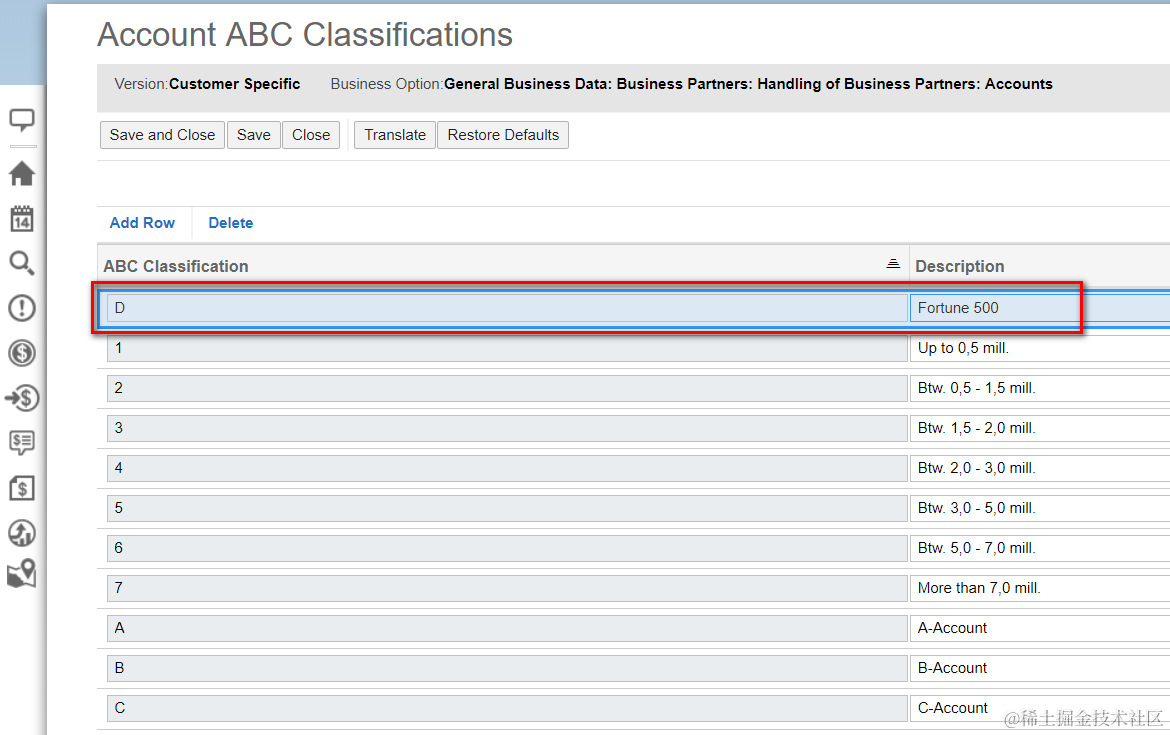Click the Close button
Screen dimensions: 1170x735
[x=311, y=135]
